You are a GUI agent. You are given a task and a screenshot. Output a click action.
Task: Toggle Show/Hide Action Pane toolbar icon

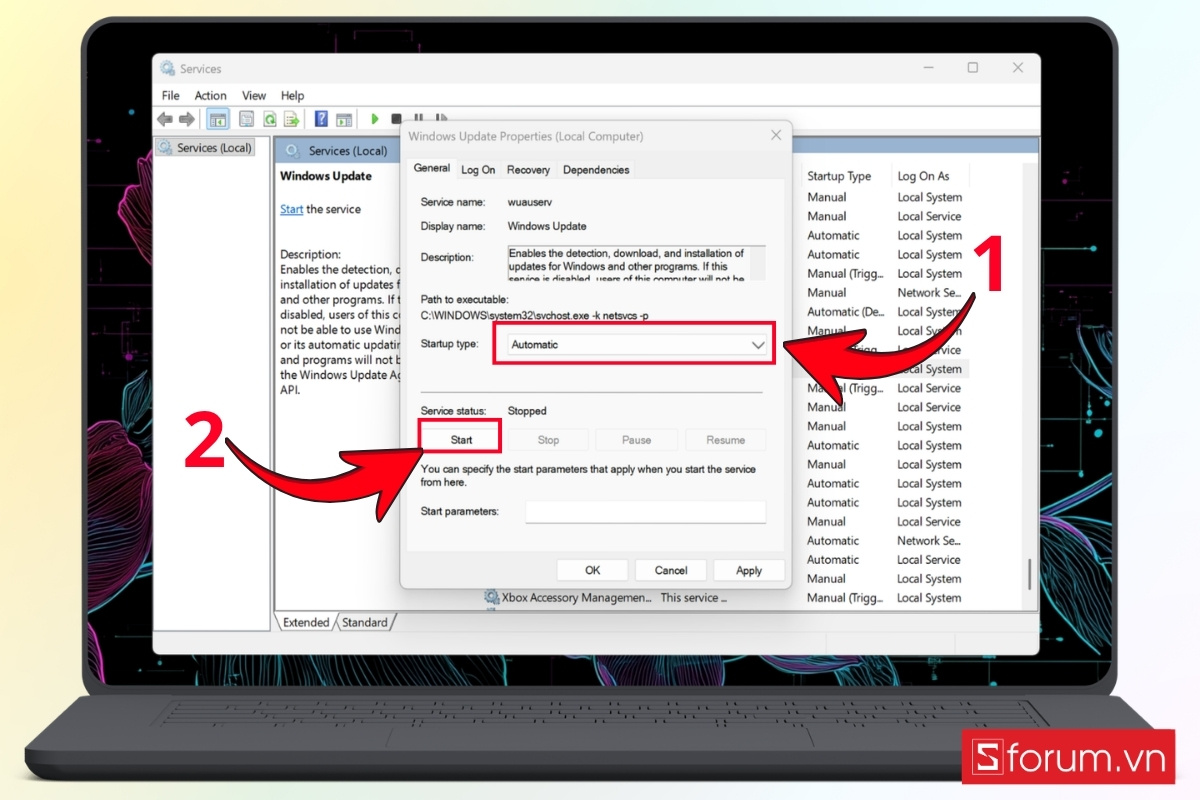coord(344,119)
